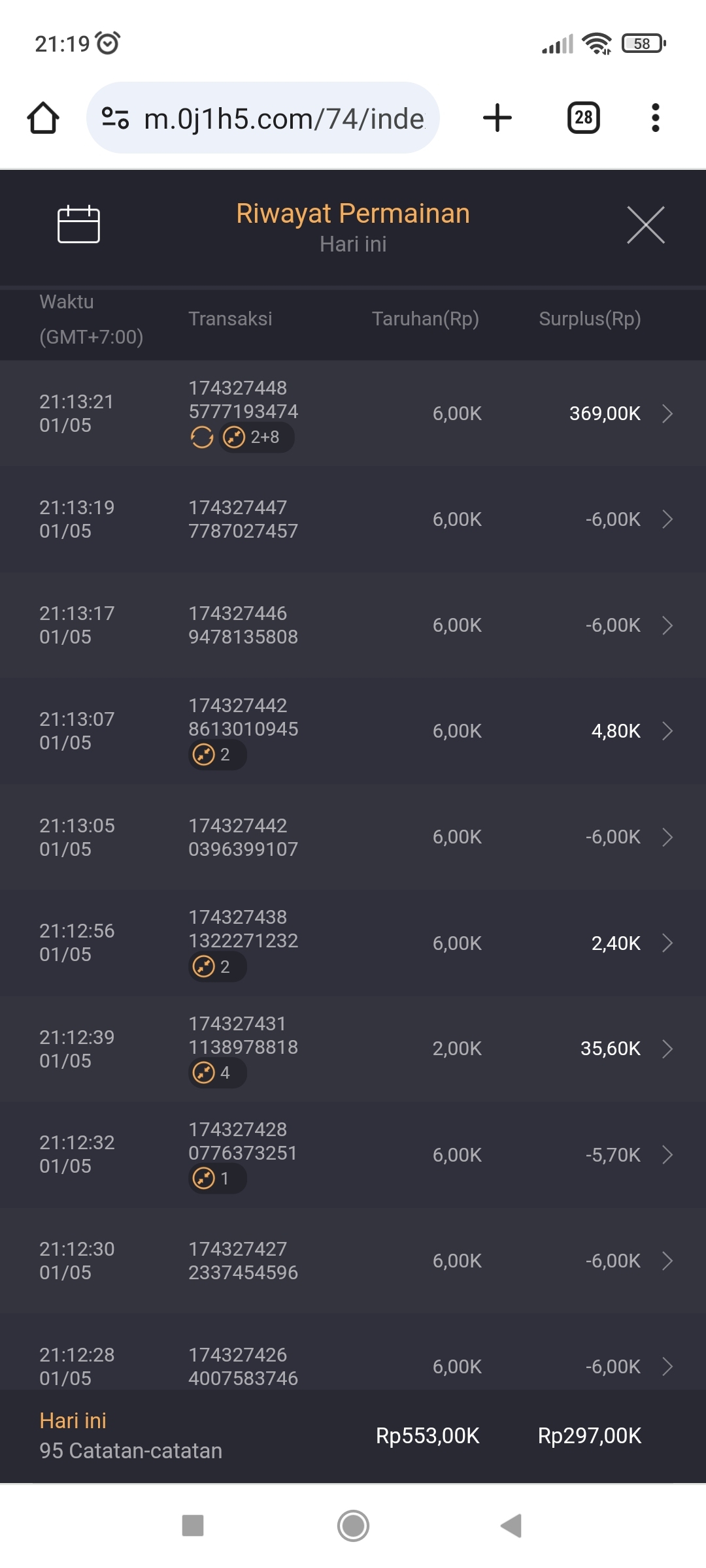Open the tab switcher showing 28

[583, 118]
